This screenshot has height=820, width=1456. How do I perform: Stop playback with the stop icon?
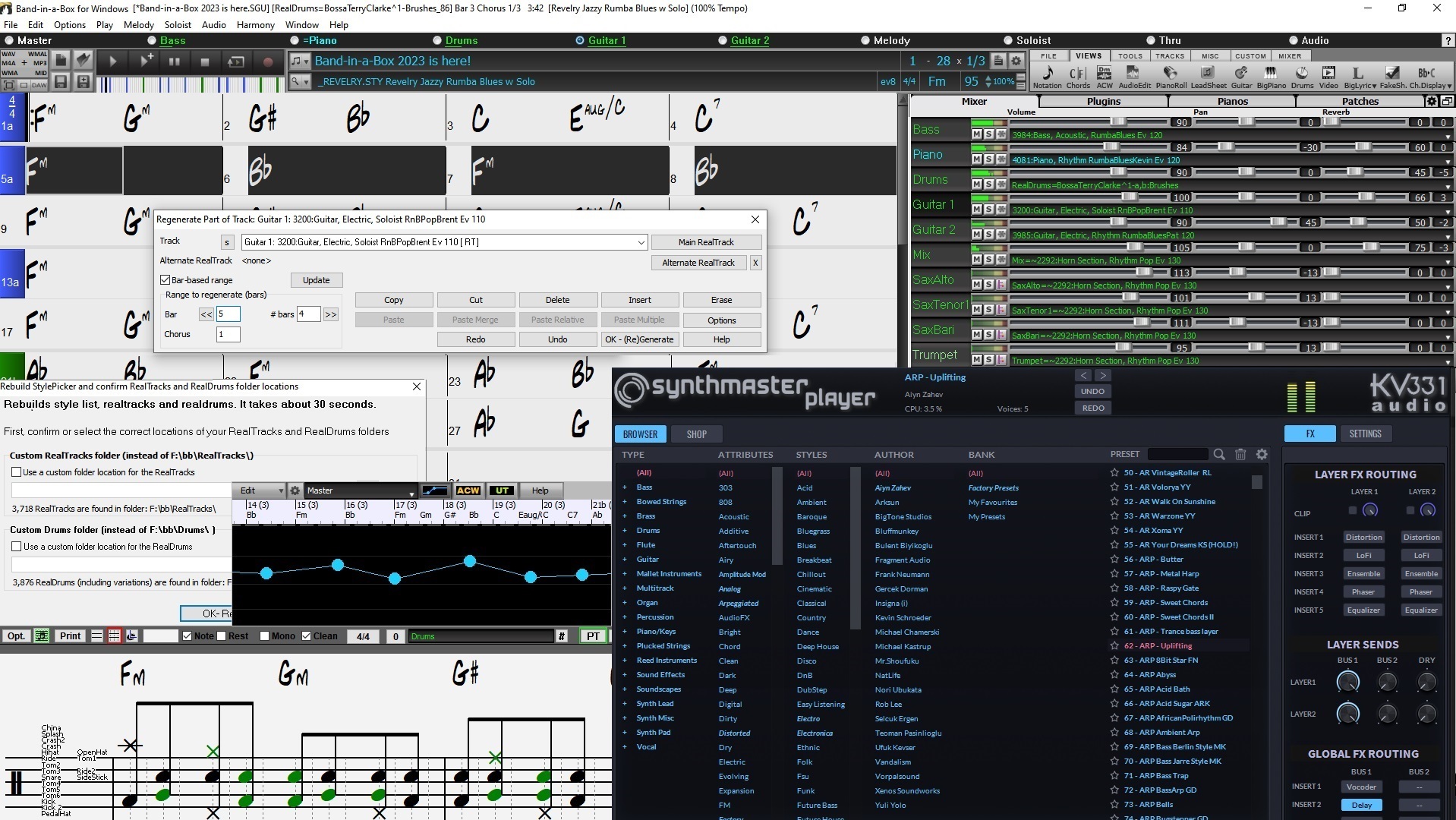pyautogui.click(x=204, y=61)
